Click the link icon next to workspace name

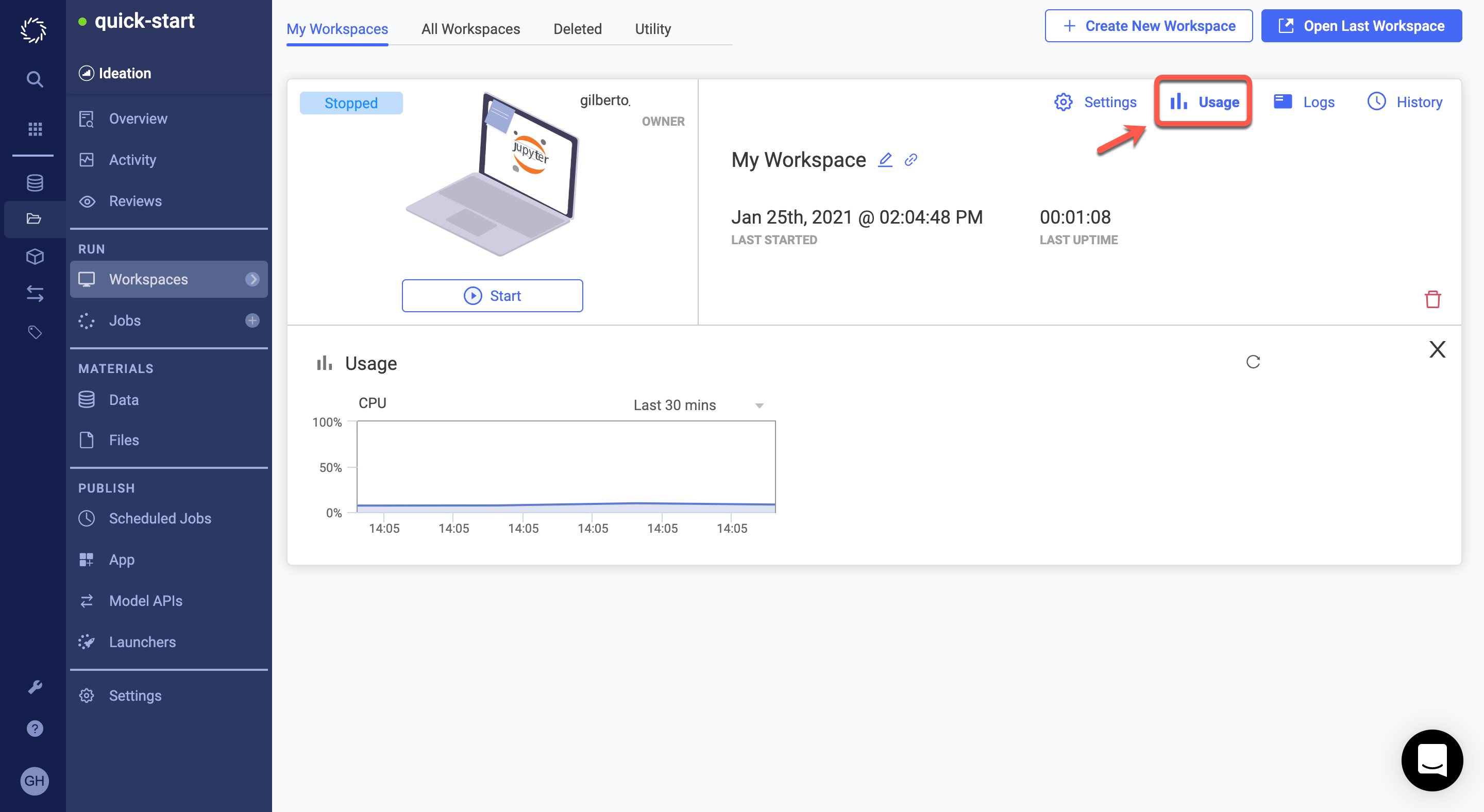(910, 160)
